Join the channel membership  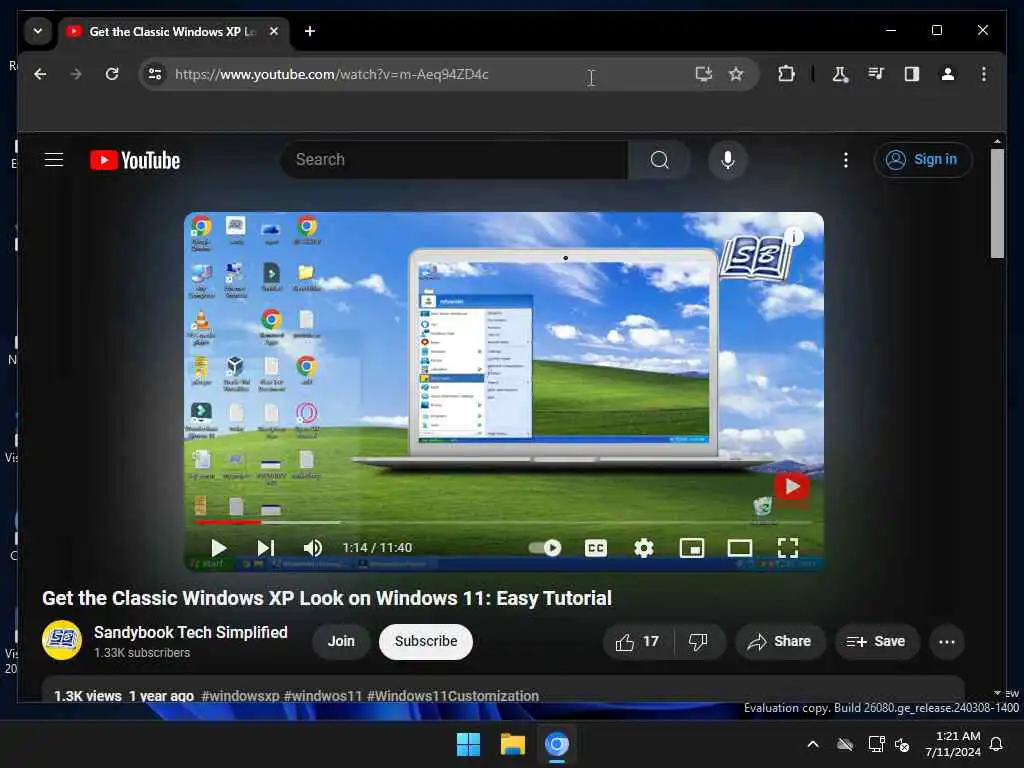[341, 641]
